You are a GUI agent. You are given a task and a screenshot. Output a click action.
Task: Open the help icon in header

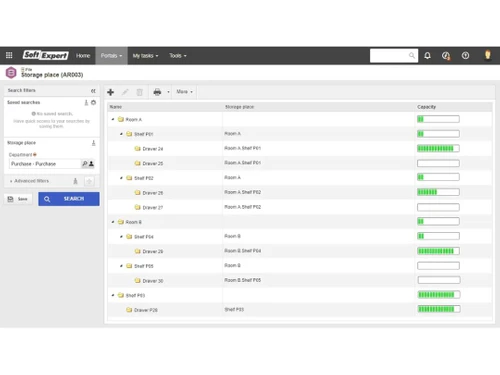coord(465,55)
